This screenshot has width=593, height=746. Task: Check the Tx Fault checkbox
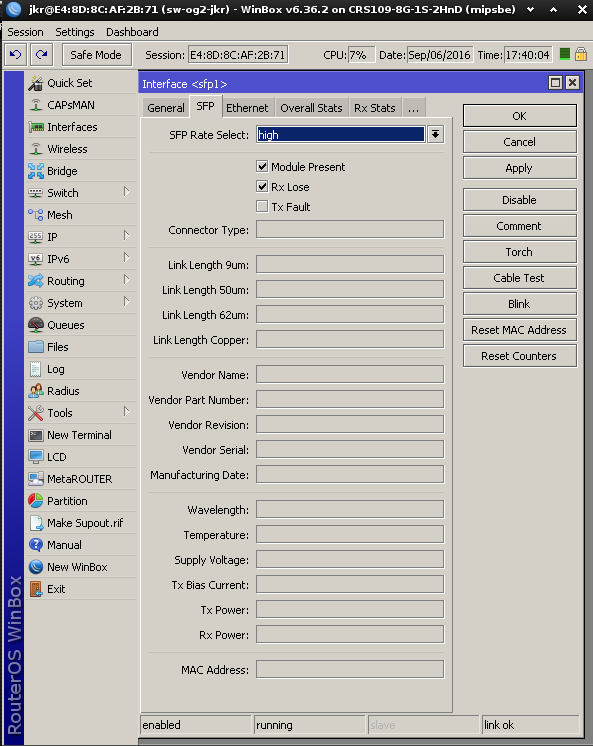262,206
